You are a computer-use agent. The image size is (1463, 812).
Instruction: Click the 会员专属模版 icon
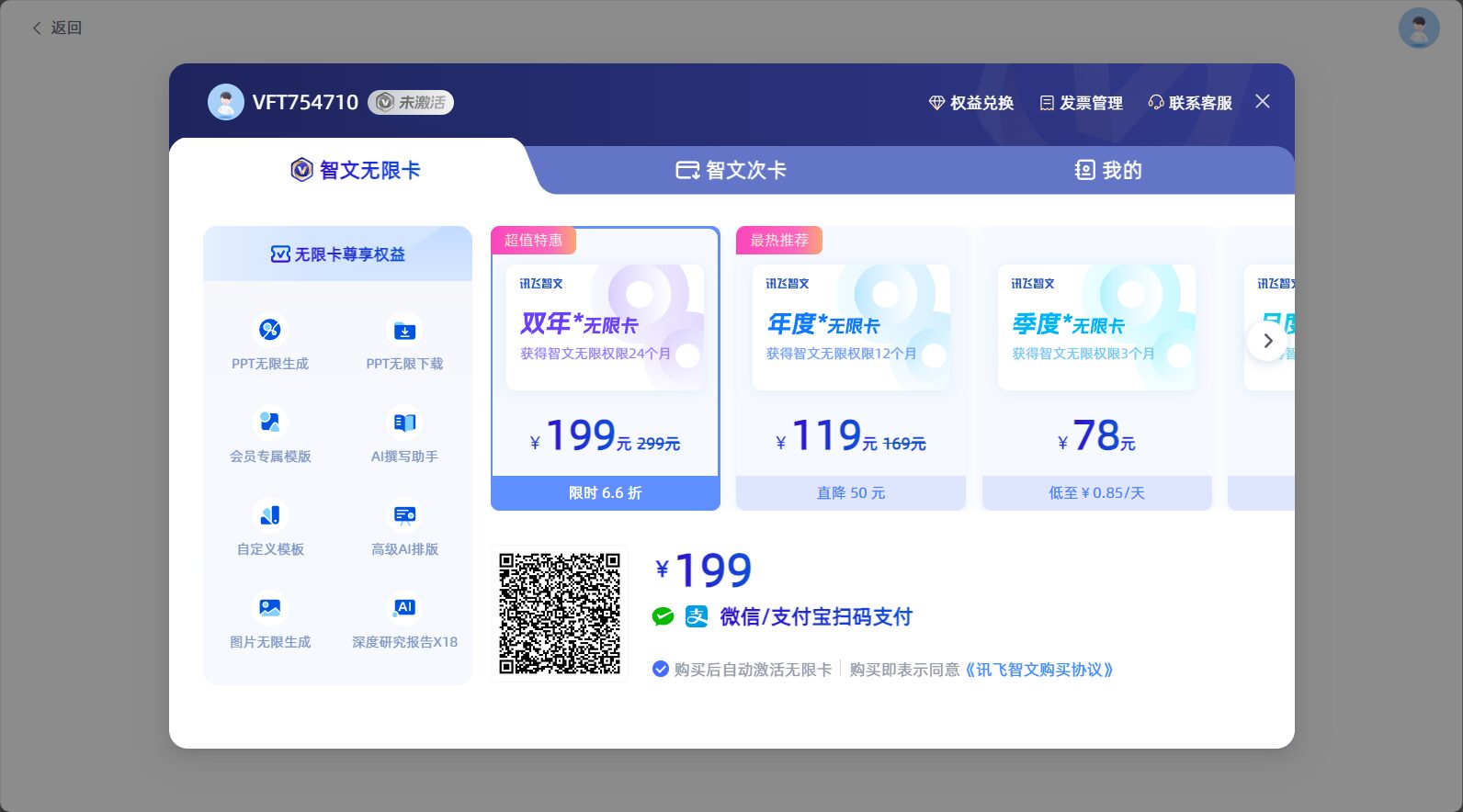point(270,423)
